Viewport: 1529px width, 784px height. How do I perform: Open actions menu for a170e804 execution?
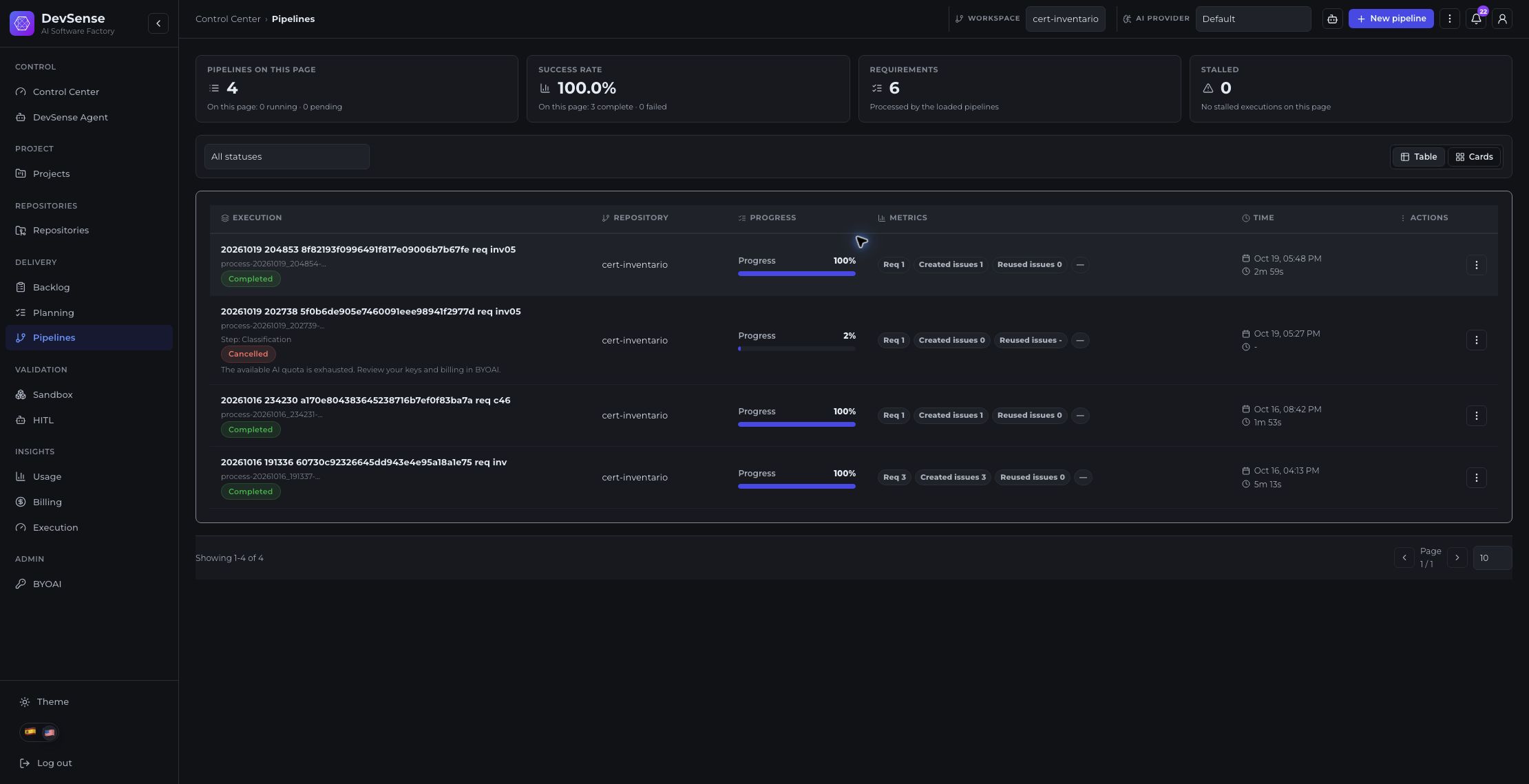click(1476, 416)
